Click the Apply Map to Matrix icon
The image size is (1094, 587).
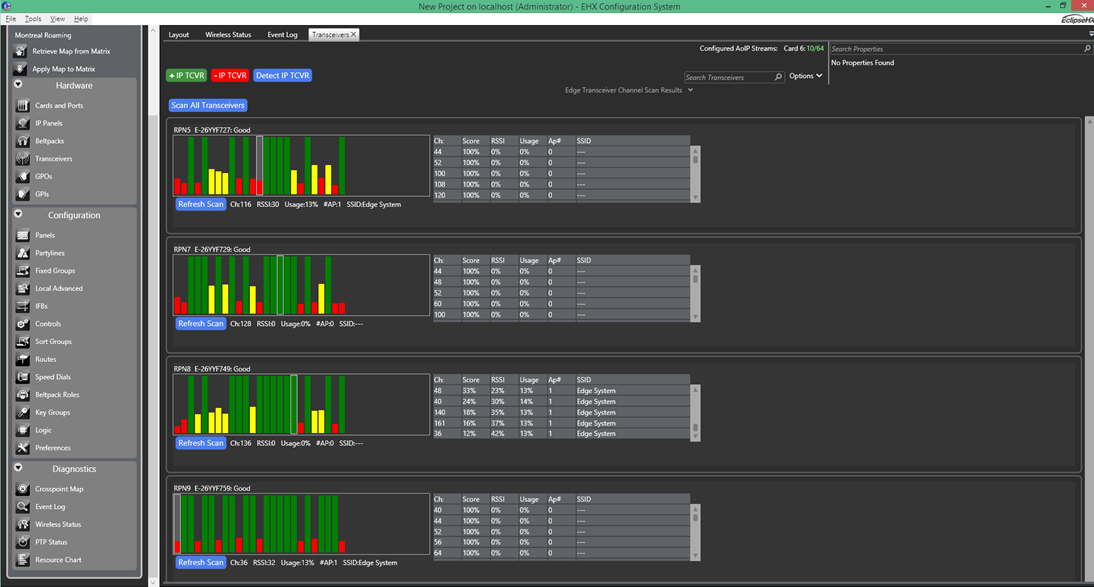click(x=20, y=69)
